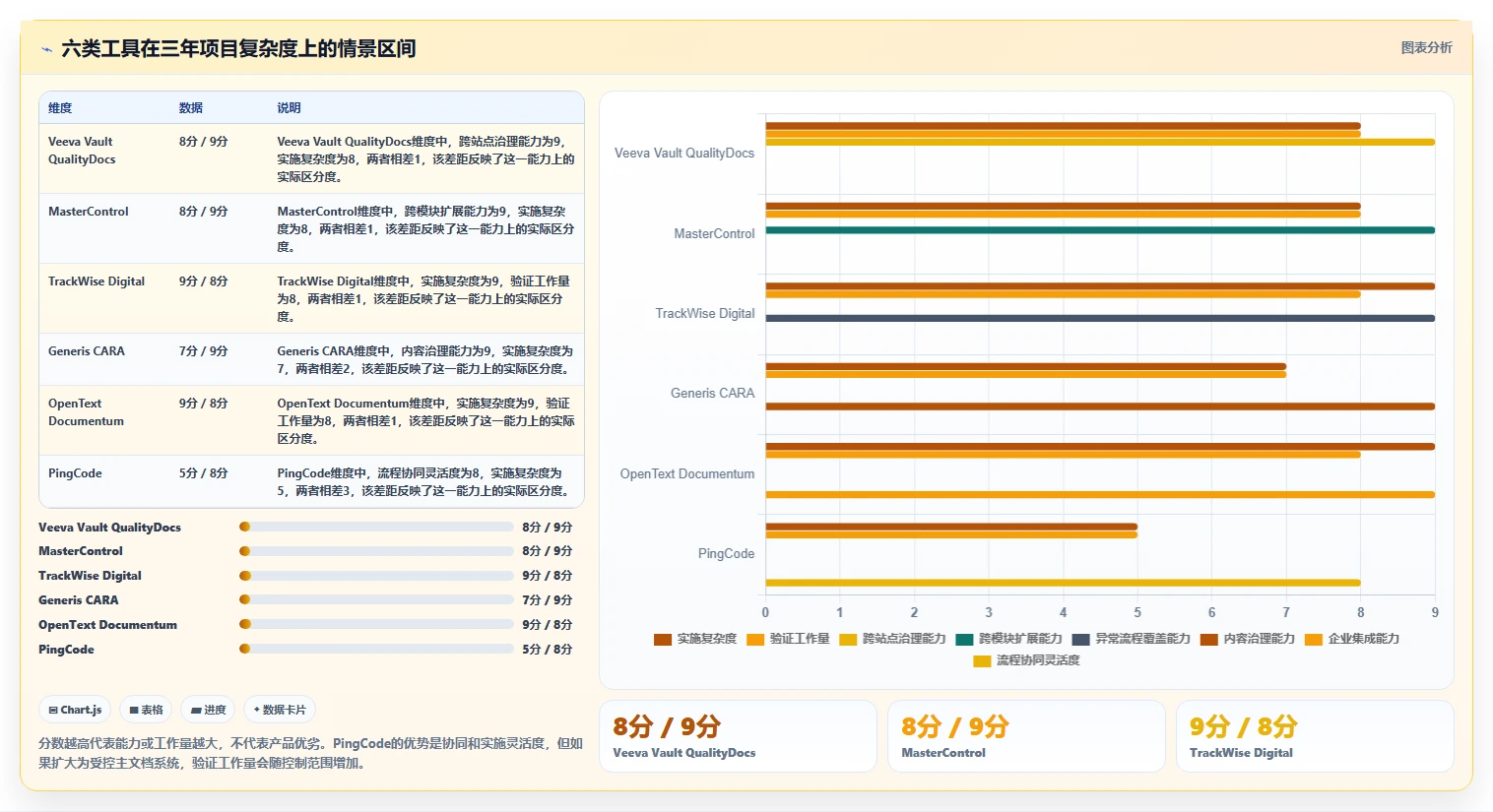Click the Generis CARA progress bar
The width and height of the screenshot is (1493, 812).
pos(376,599)
